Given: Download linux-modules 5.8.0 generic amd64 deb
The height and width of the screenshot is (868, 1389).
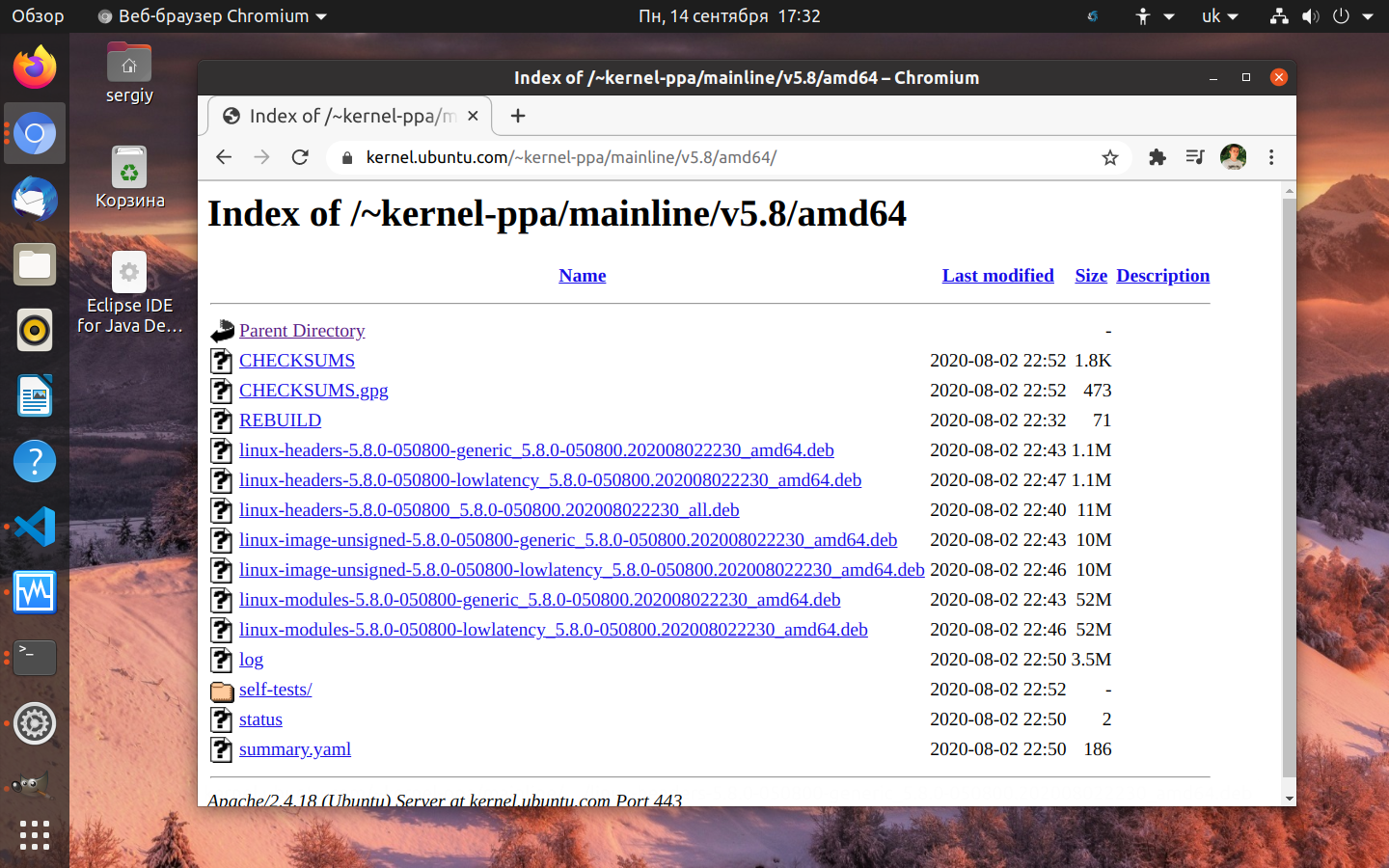Looking at the screenshot, I should point(539,600).
